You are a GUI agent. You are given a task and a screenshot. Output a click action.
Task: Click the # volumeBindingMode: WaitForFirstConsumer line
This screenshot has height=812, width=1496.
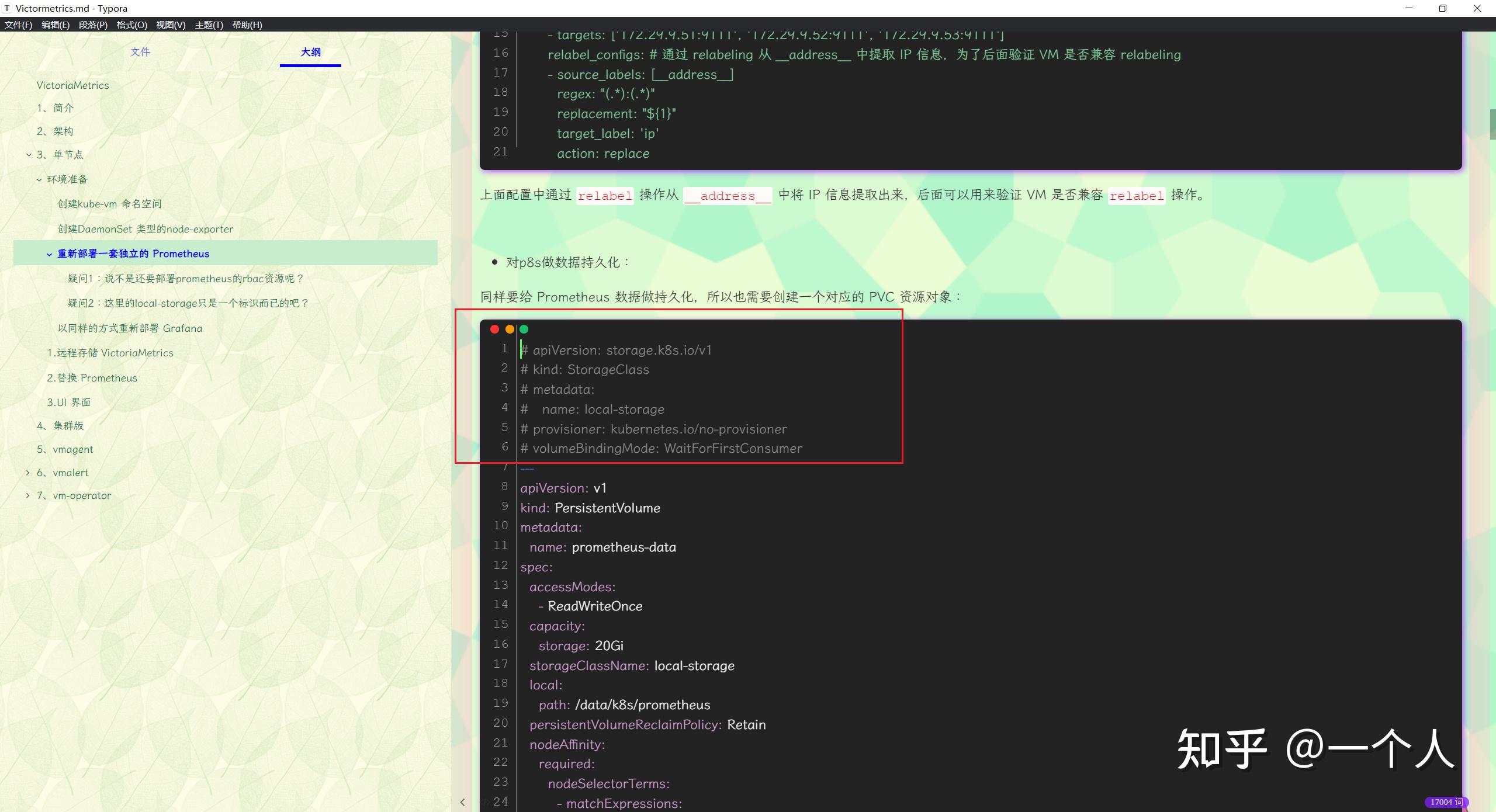(x=662, y=449)
